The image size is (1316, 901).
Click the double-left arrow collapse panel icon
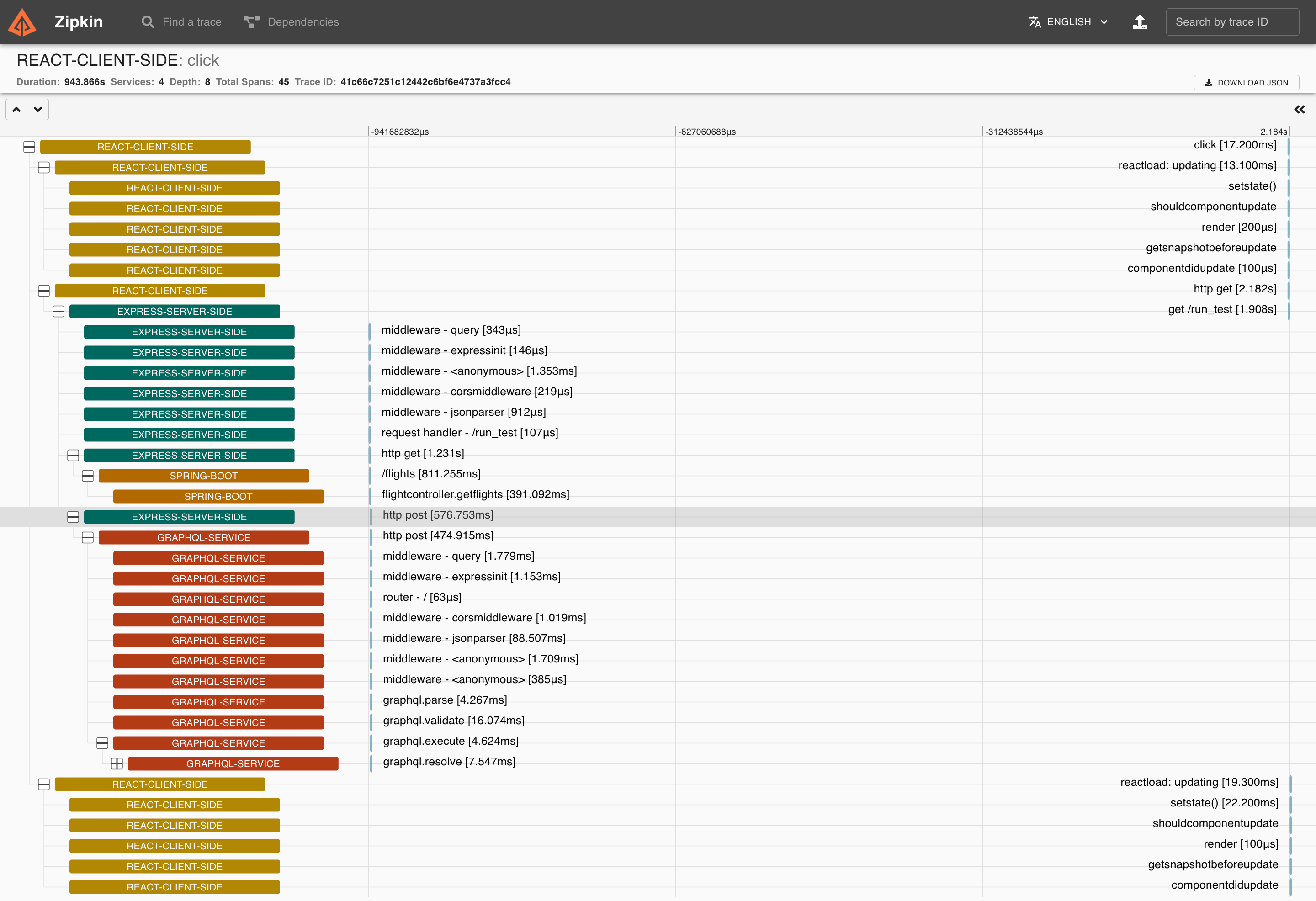tap(1299, 109)
